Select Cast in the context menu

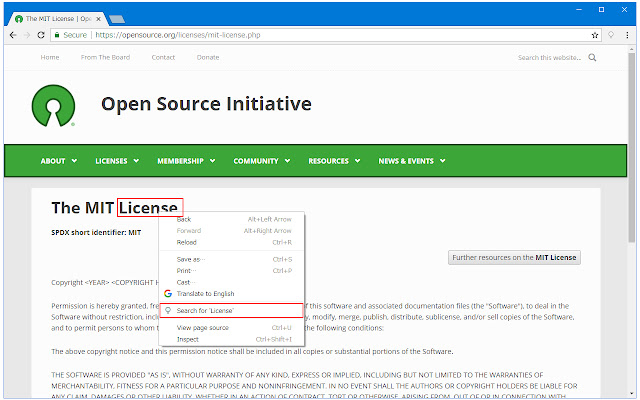(x=231, y=282)
